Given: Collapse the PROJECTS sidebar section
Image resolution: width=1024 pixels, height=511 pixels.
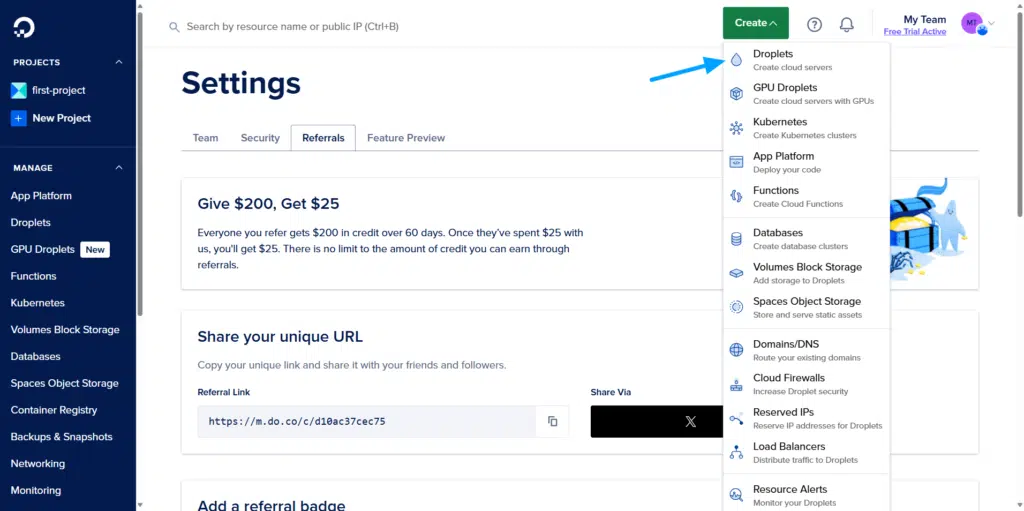Looking at the screenshot, I should 119,62.
